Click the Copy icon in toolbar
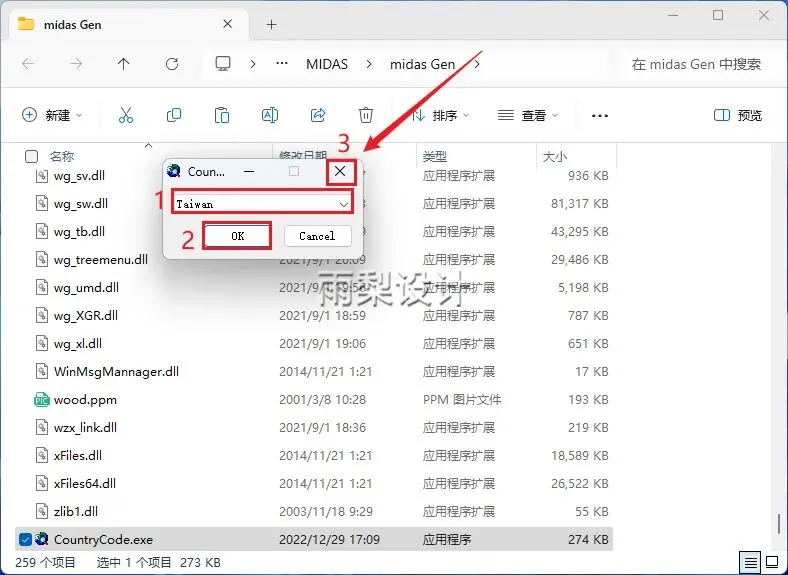 (x=174, y=116)
